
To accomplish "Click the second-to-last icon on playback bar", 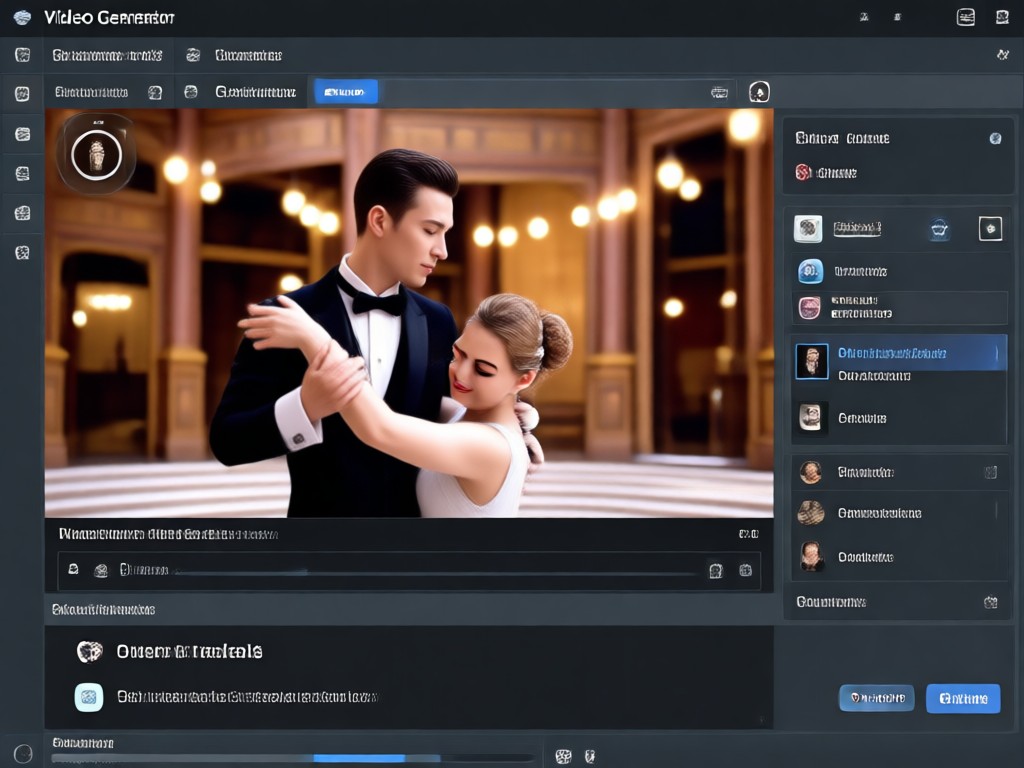I will click(x=716, y=571).
